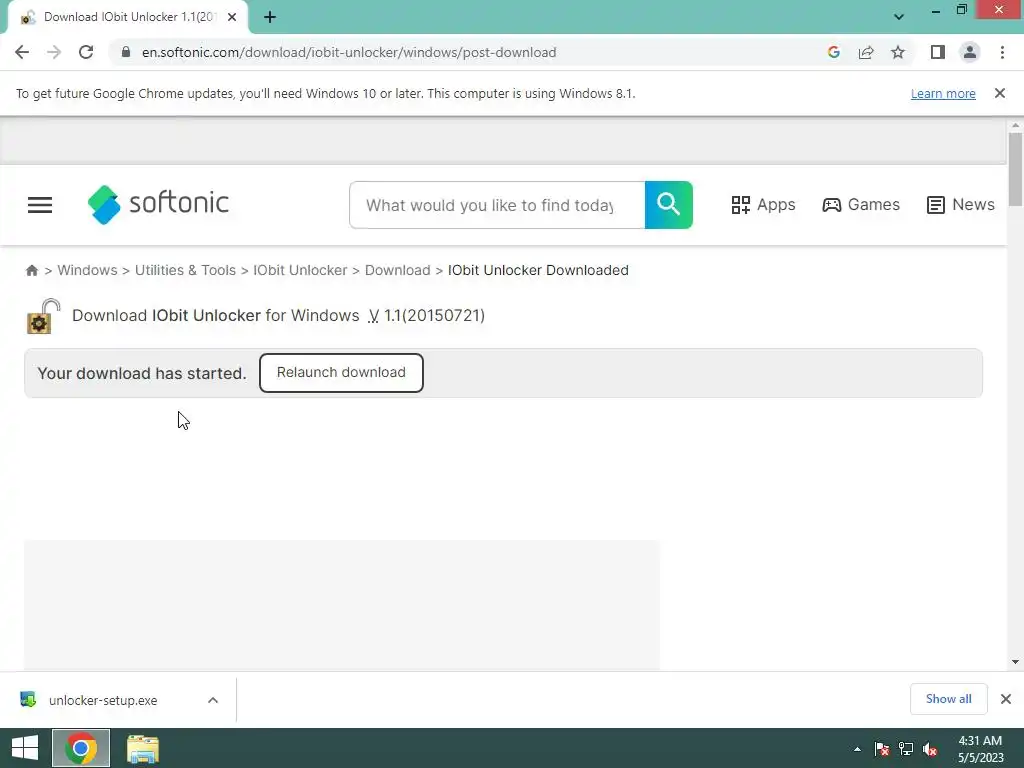Expand unlocker-setup.exe download options
The image size is (1024, 768).
click(x=213, y=700)
